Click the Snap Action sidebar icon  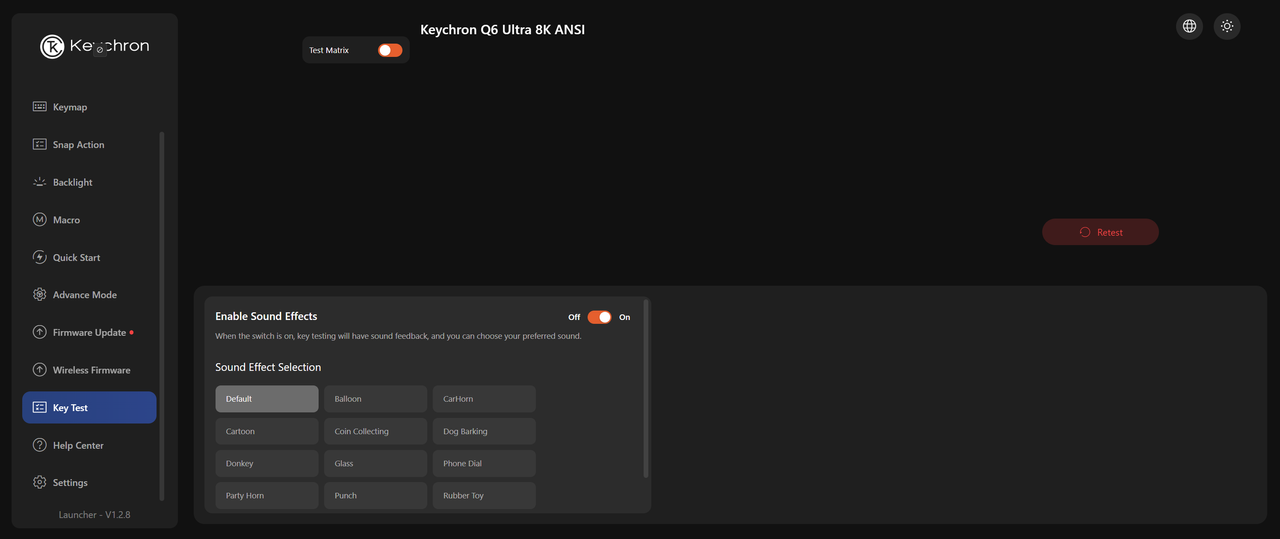40,144
